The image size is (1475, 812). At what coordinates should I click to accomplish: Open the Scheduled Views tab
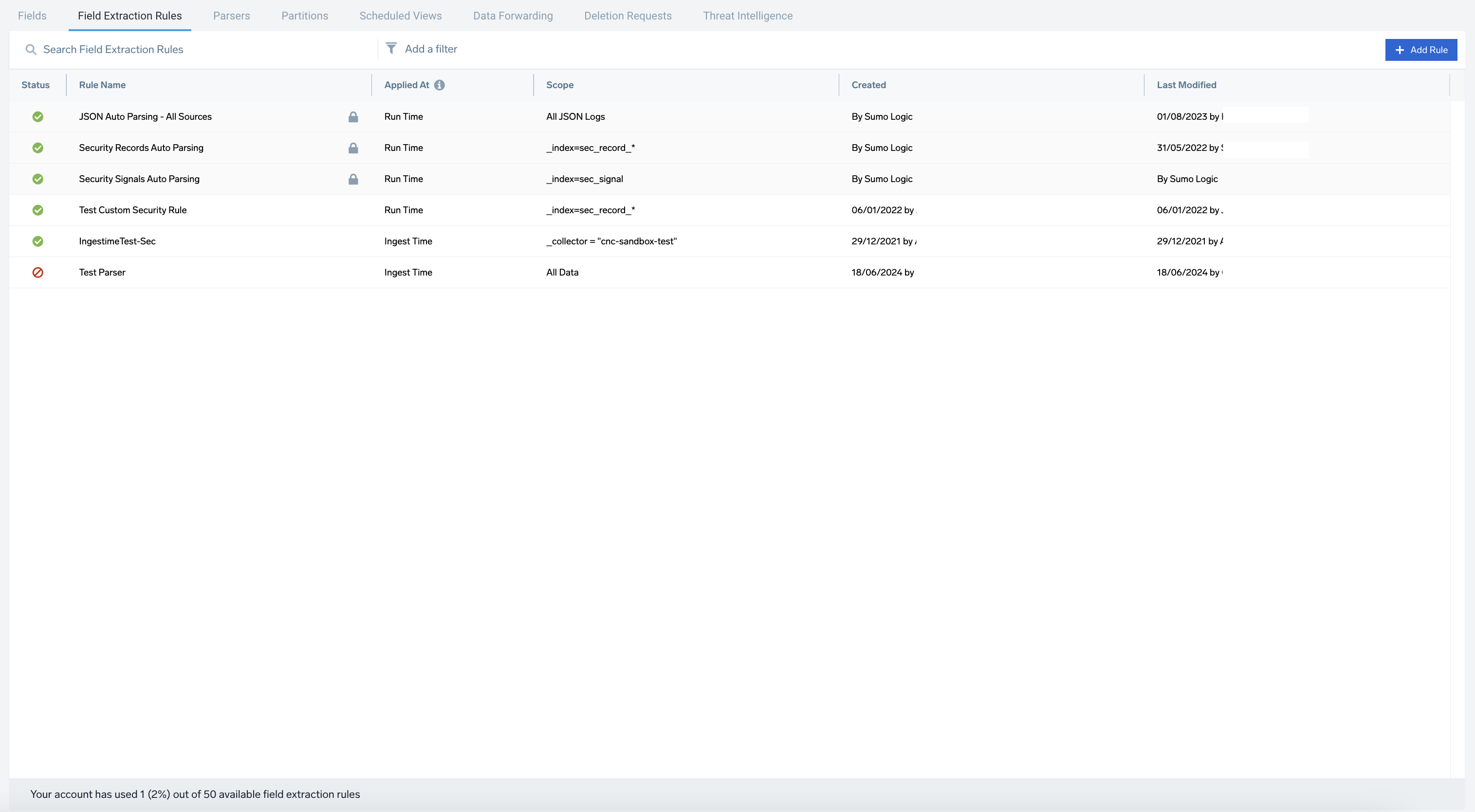click(x=400, y=16)
